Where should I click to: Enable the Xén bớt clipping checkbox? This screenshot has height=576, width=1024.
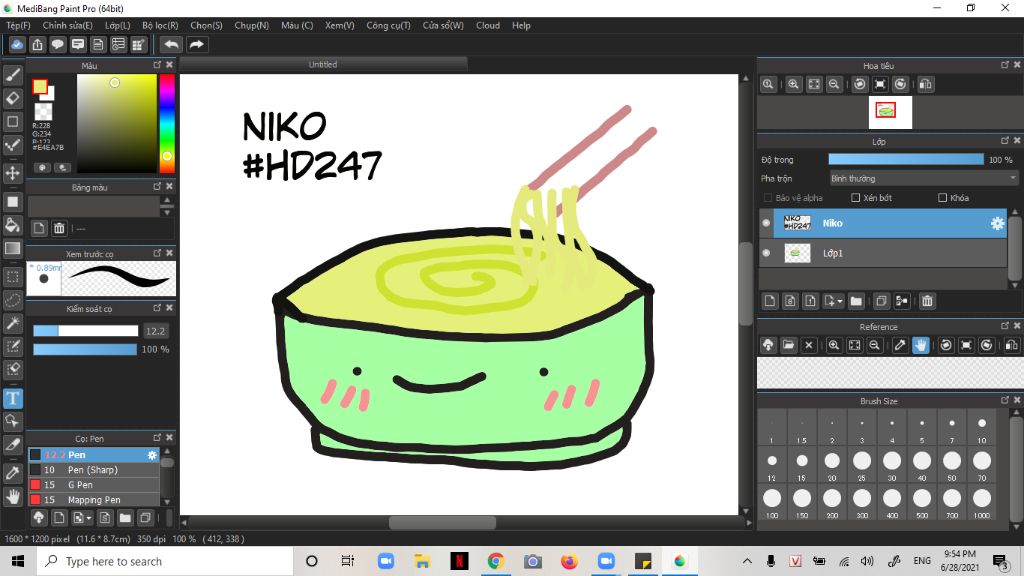click(x=856, y=198)
